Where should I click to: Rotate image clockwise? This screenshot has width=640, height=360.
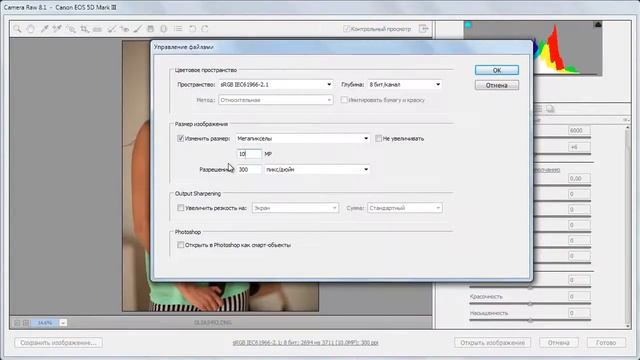(x=205, y=29)
